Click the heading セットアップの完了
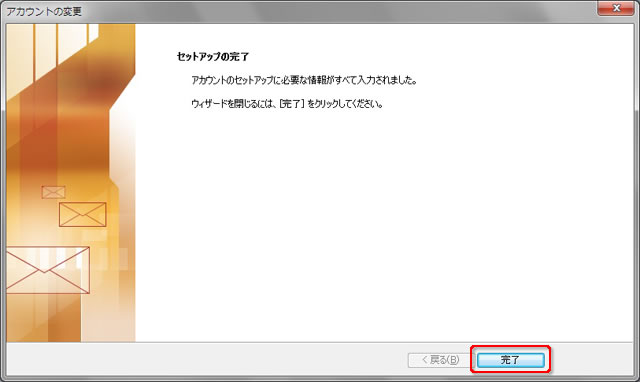 (213, 57)
